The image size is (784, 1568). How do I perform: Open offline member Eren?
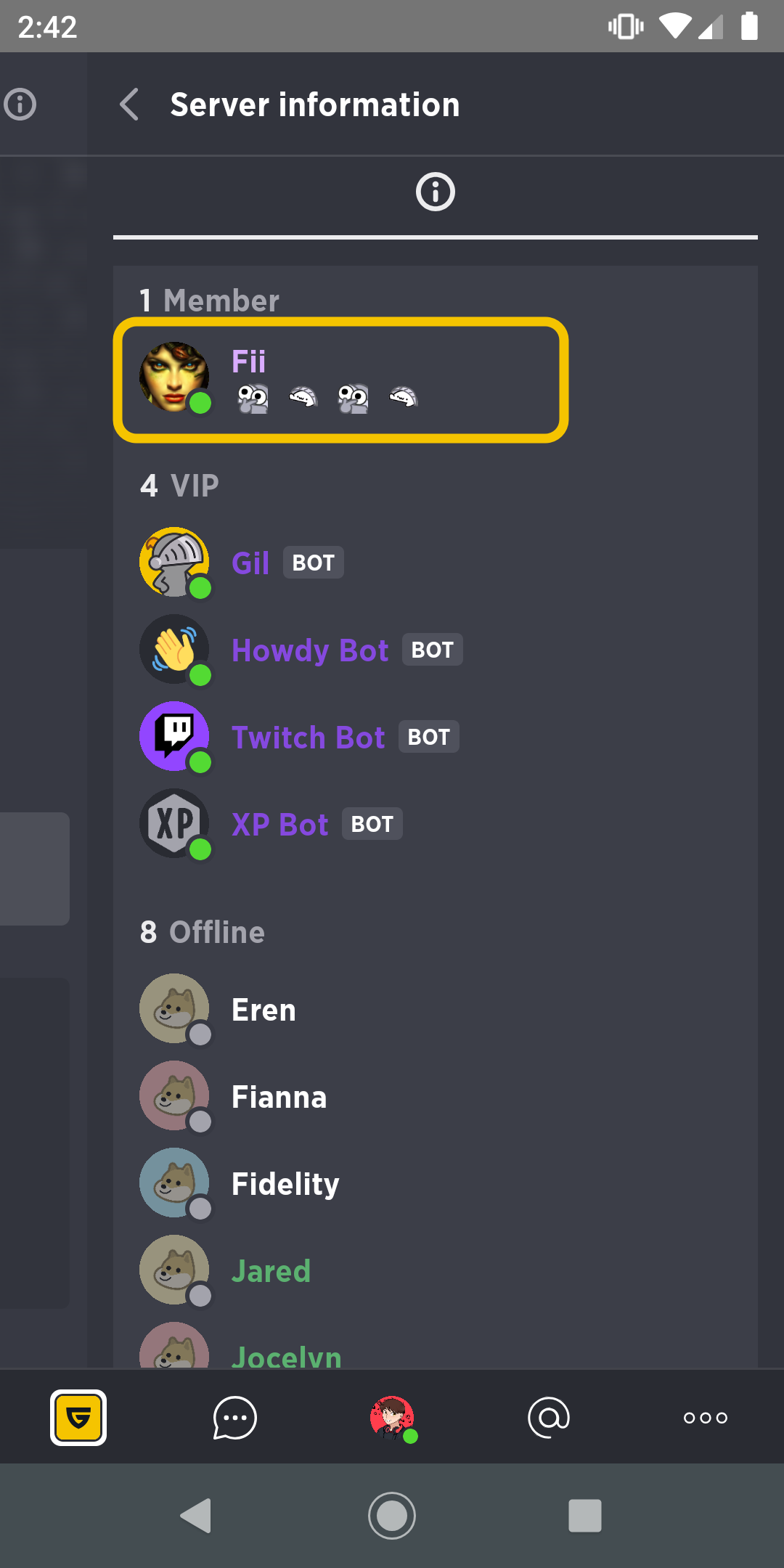pyautogui.click(x=436, y=1009)
